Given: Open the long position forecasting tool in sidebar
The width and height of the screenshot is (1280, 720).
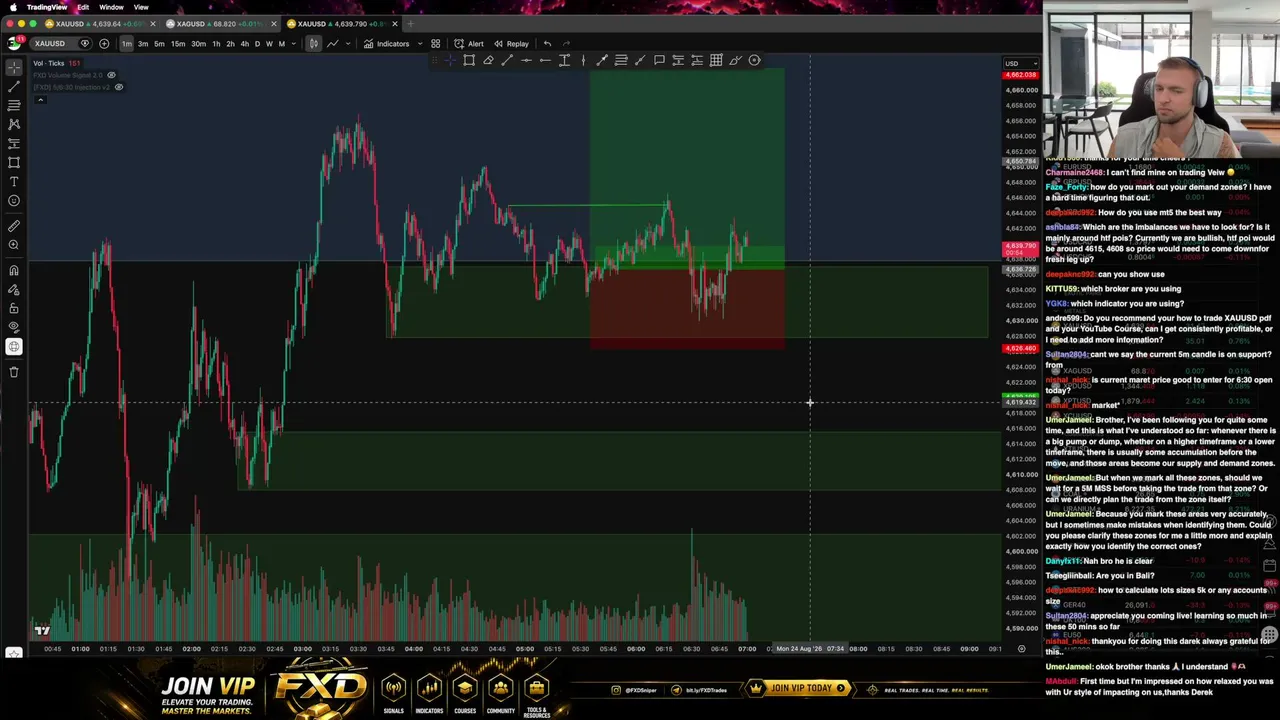Looking at the screenshot, I should point(14,143).
